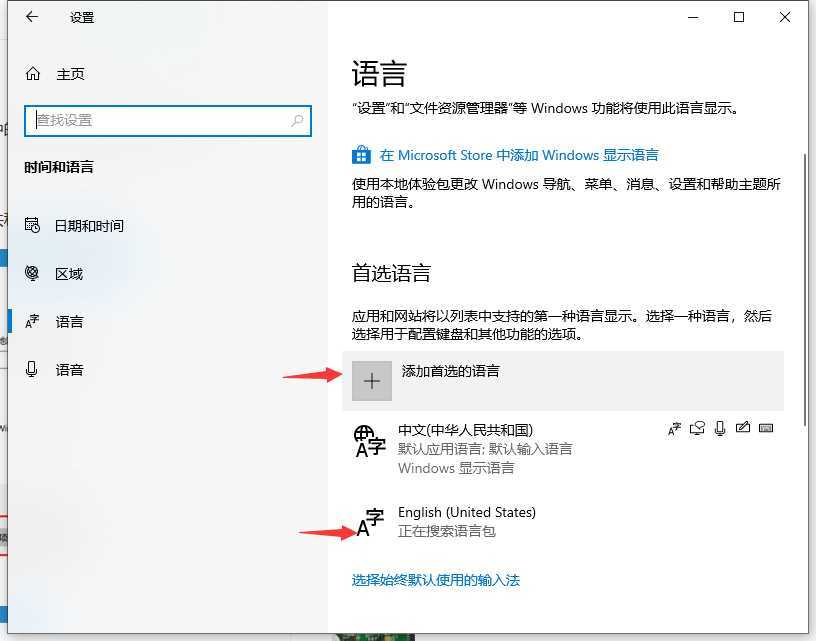
Task: Click speech recognition microphone icon for Chinese
Action: [x=720, y=429]
